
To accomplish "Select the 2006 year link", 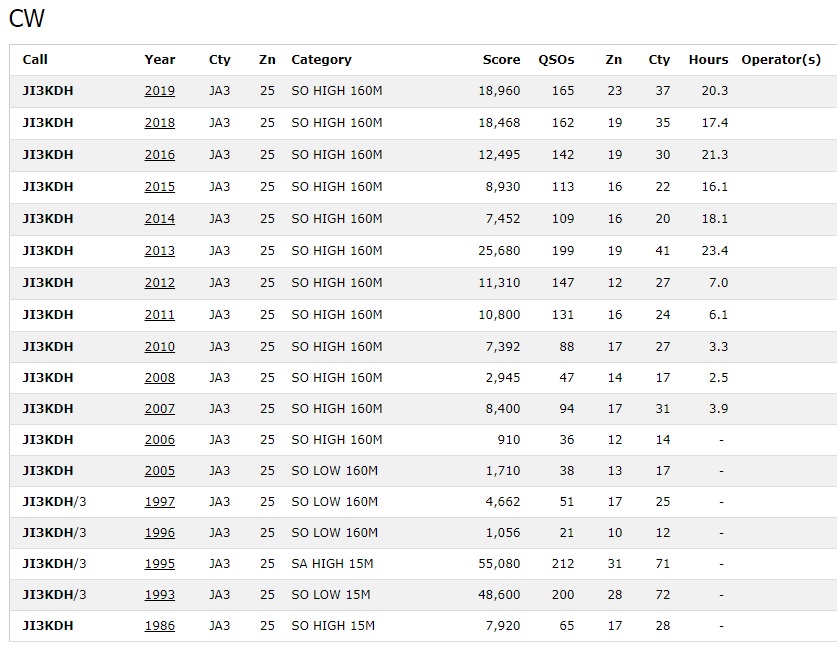I will (160, 440).
